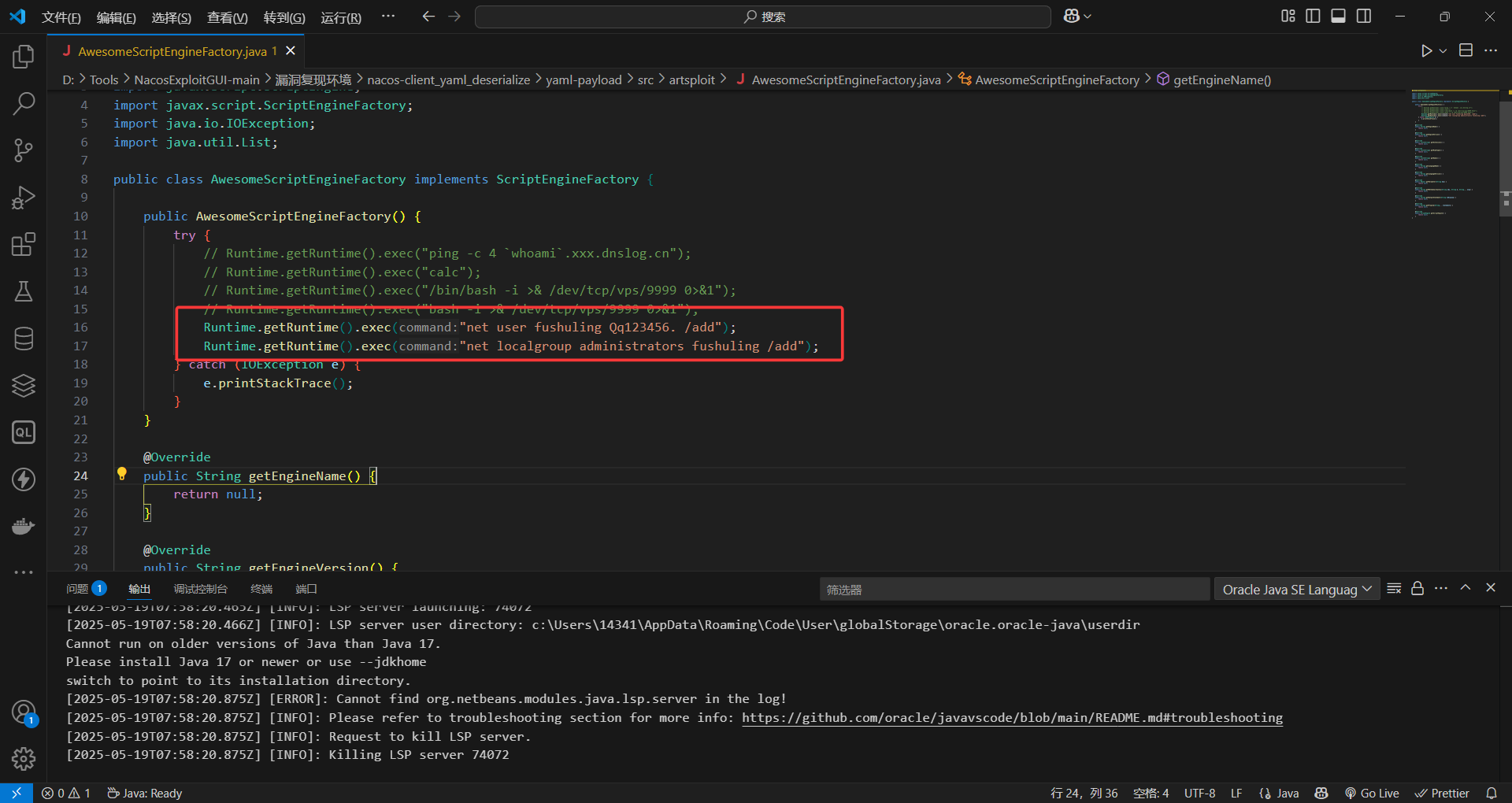Open the Copilot chat icon in title bar
1512x803 pixels.
coord(1071,17)
